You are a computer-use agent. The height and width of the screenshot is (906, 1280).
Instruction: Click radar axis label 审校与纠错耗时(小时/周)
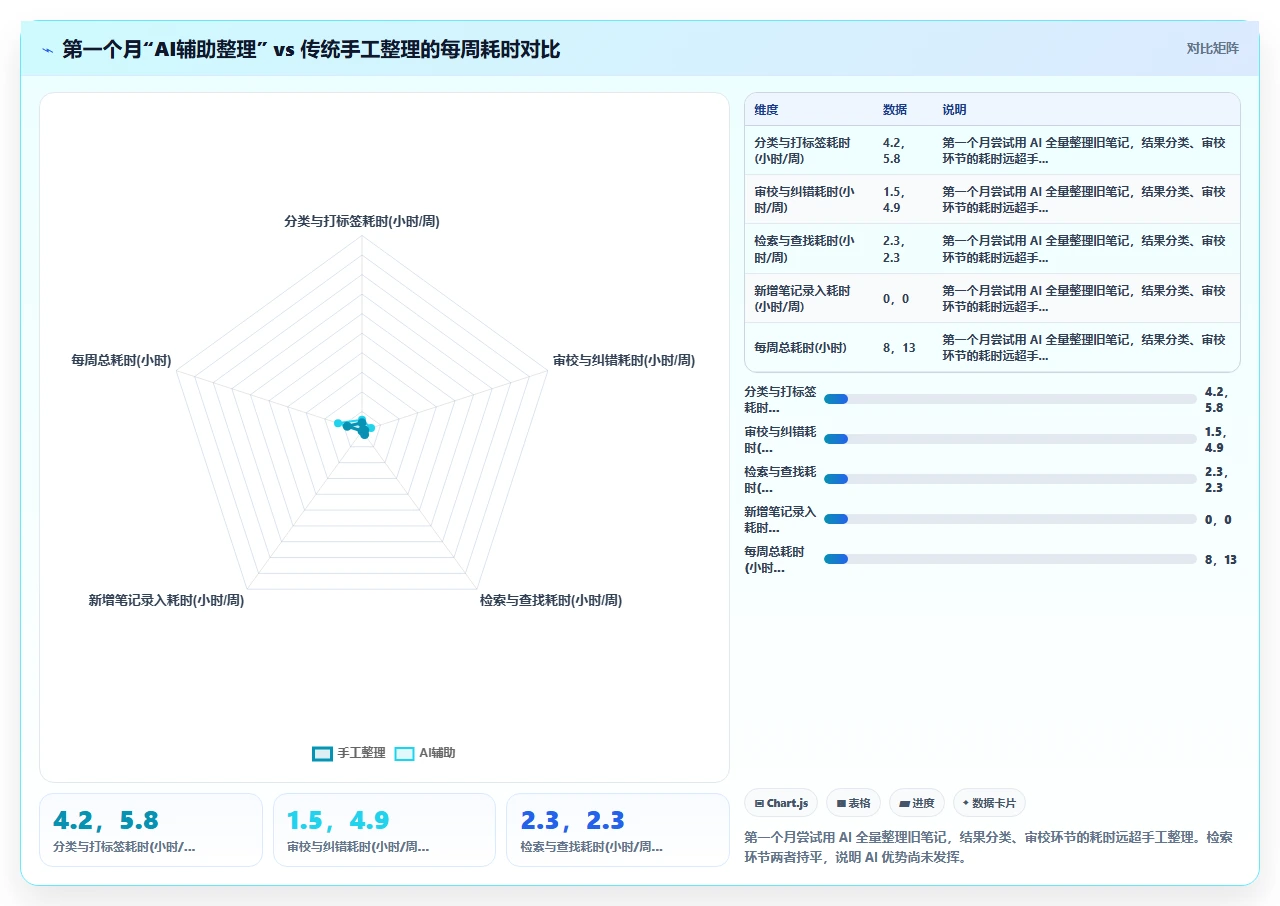pos(624,360)
